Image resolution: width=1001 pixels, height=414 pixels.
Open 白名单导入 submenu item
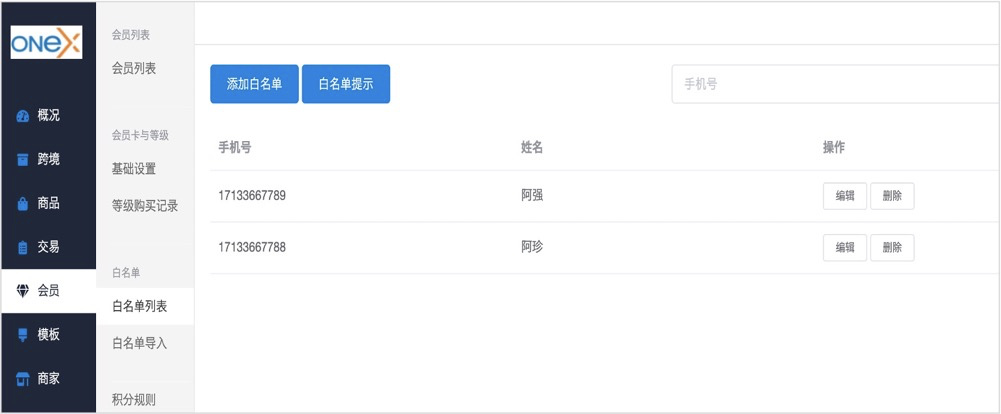[139, 343]
